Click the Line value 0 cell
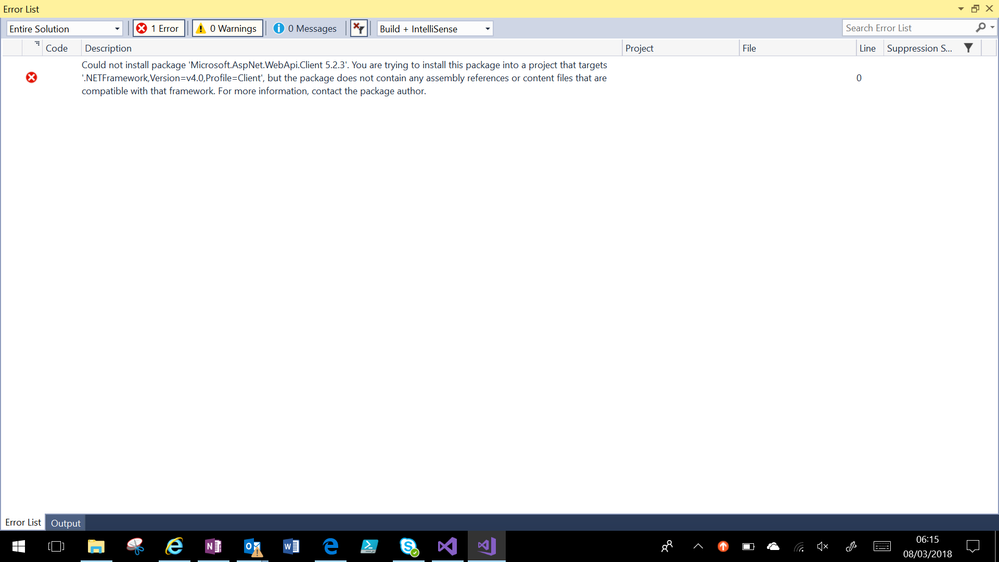The height and width of the screenshot is (562, 999). 859,78
